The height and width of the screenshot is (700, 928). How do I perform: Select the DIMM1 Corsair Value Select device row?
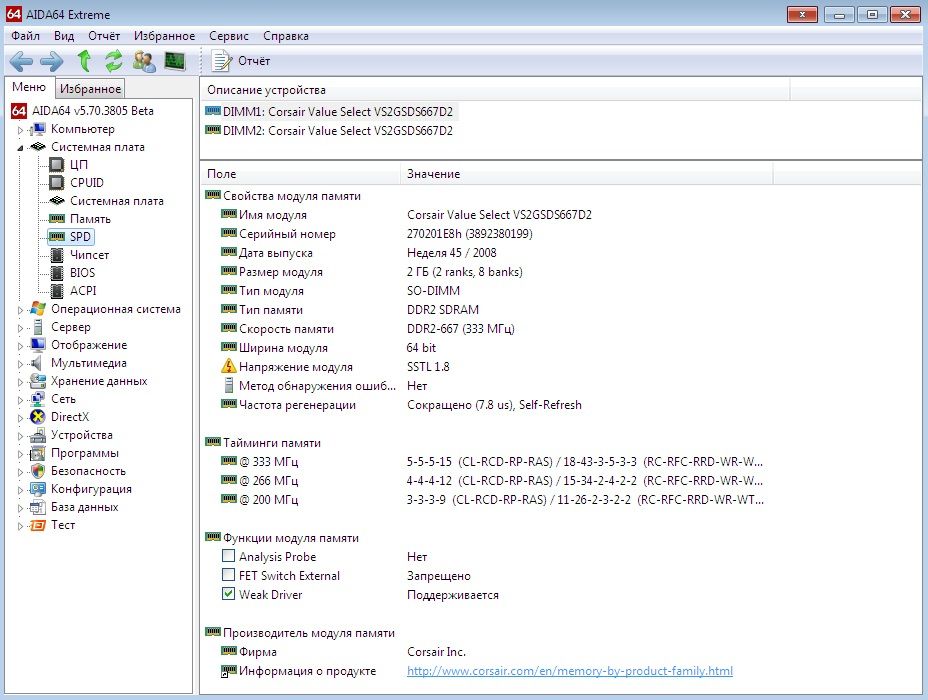point(330,112)
